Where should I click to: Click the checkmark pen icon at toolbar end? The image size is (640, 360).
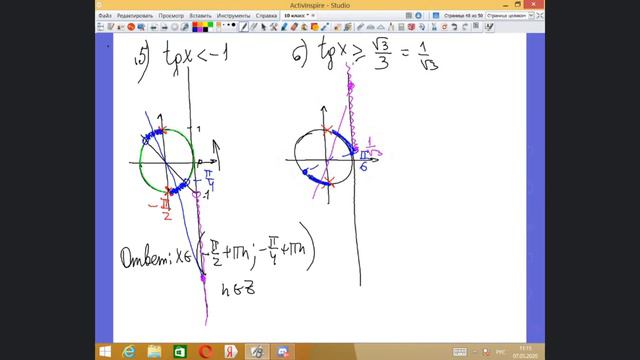click(489, 27)
